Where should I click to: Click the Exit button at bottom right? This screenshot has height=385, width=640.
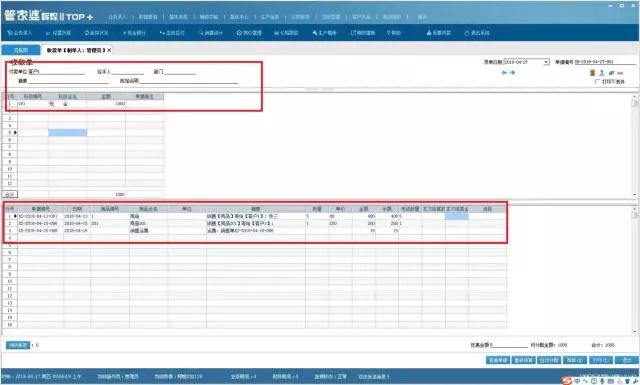(626, 360)
